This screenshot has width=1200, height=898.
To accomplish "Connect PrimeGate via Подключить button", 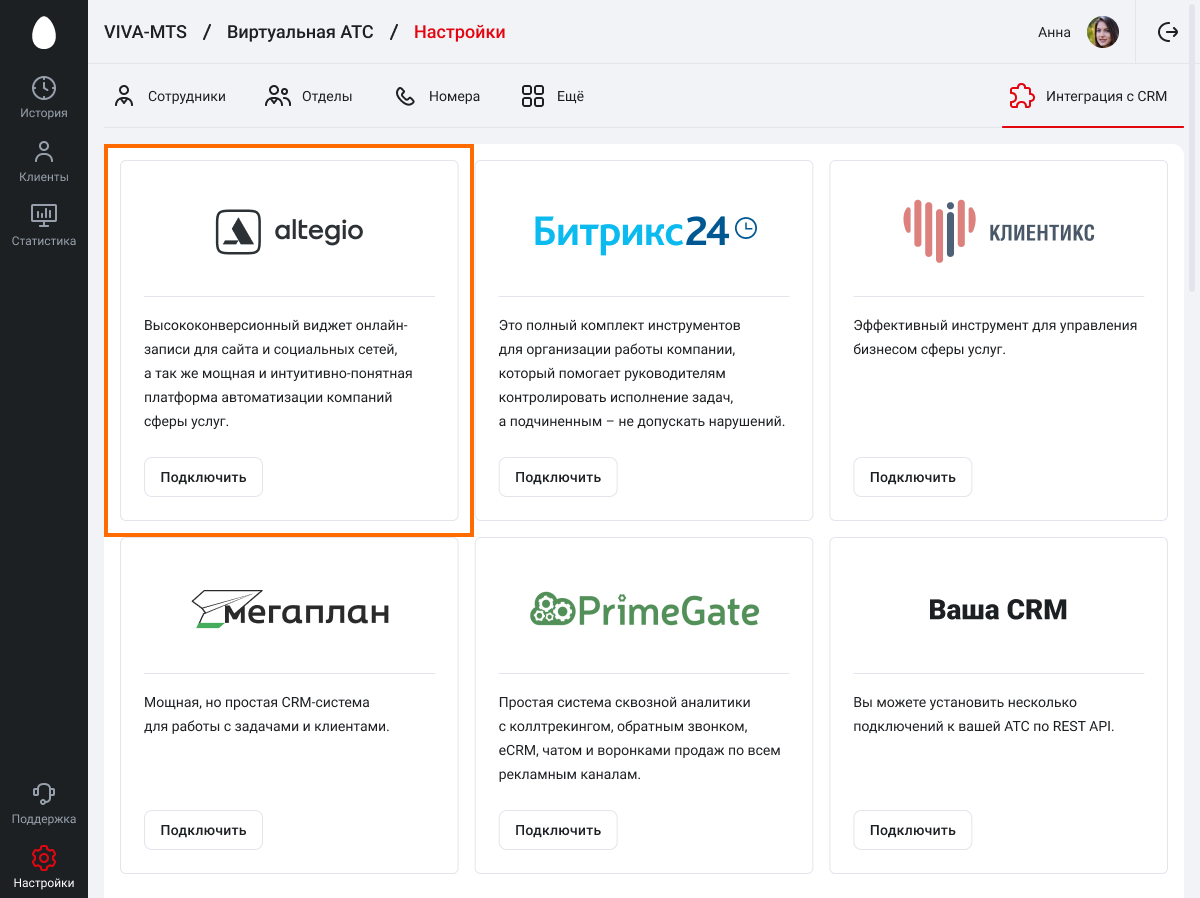I will click(558, 830).
